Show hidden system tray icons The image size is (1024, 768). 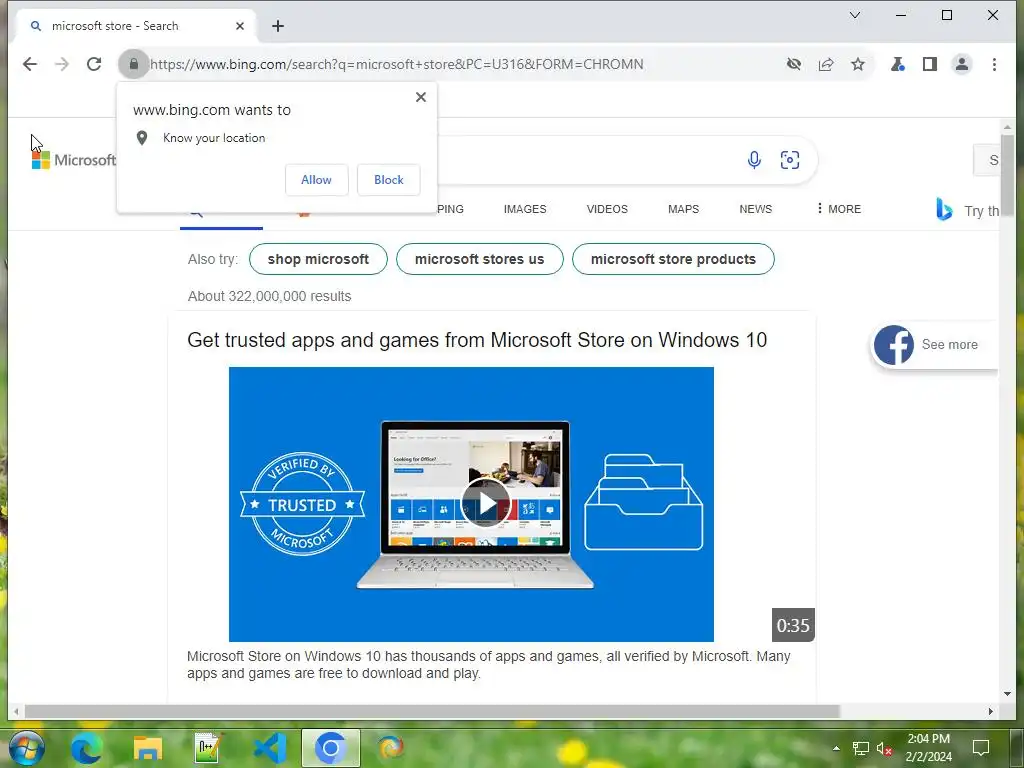[836, 748]
